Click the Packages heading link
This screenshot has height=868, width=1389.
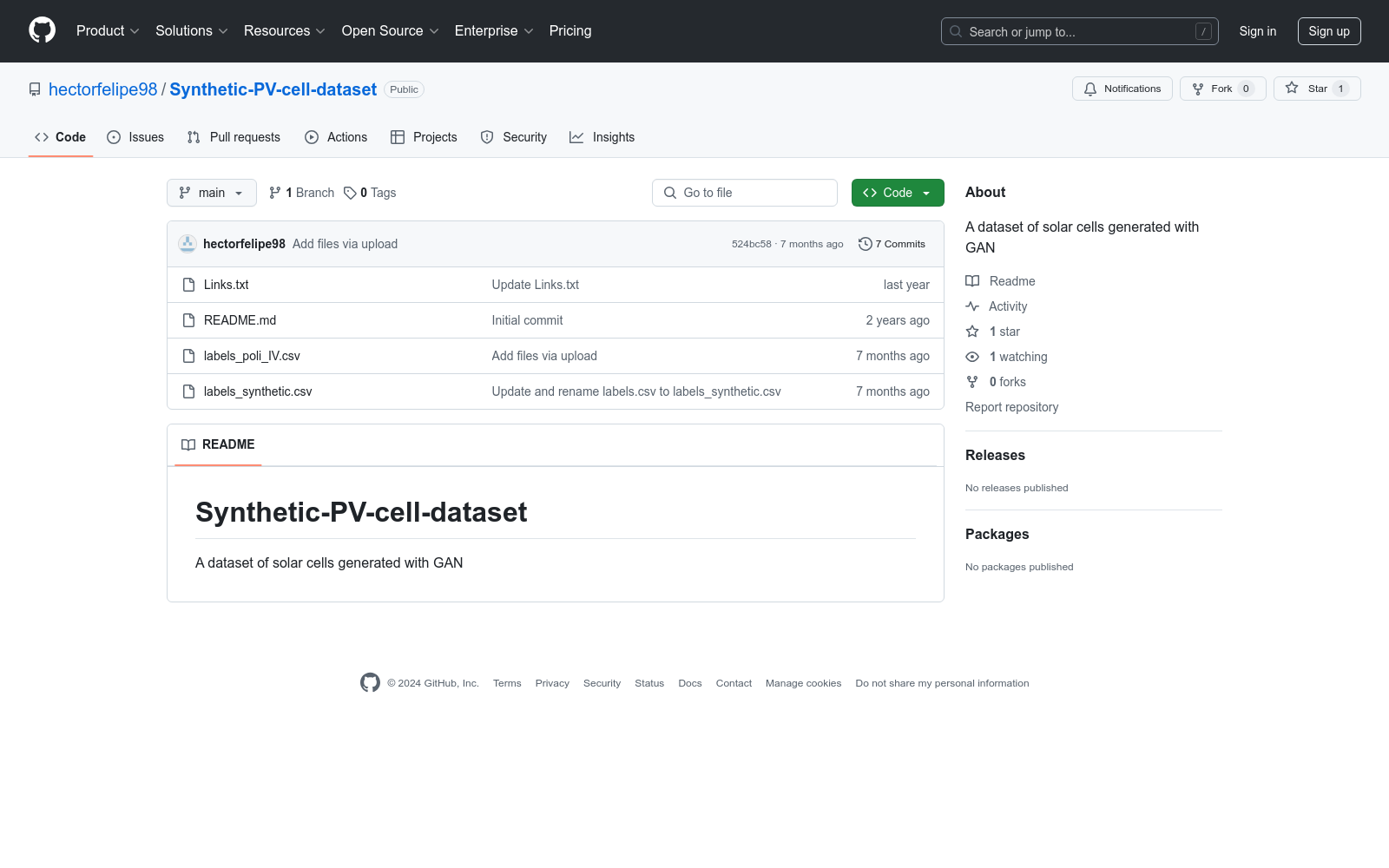coord(997,534)
